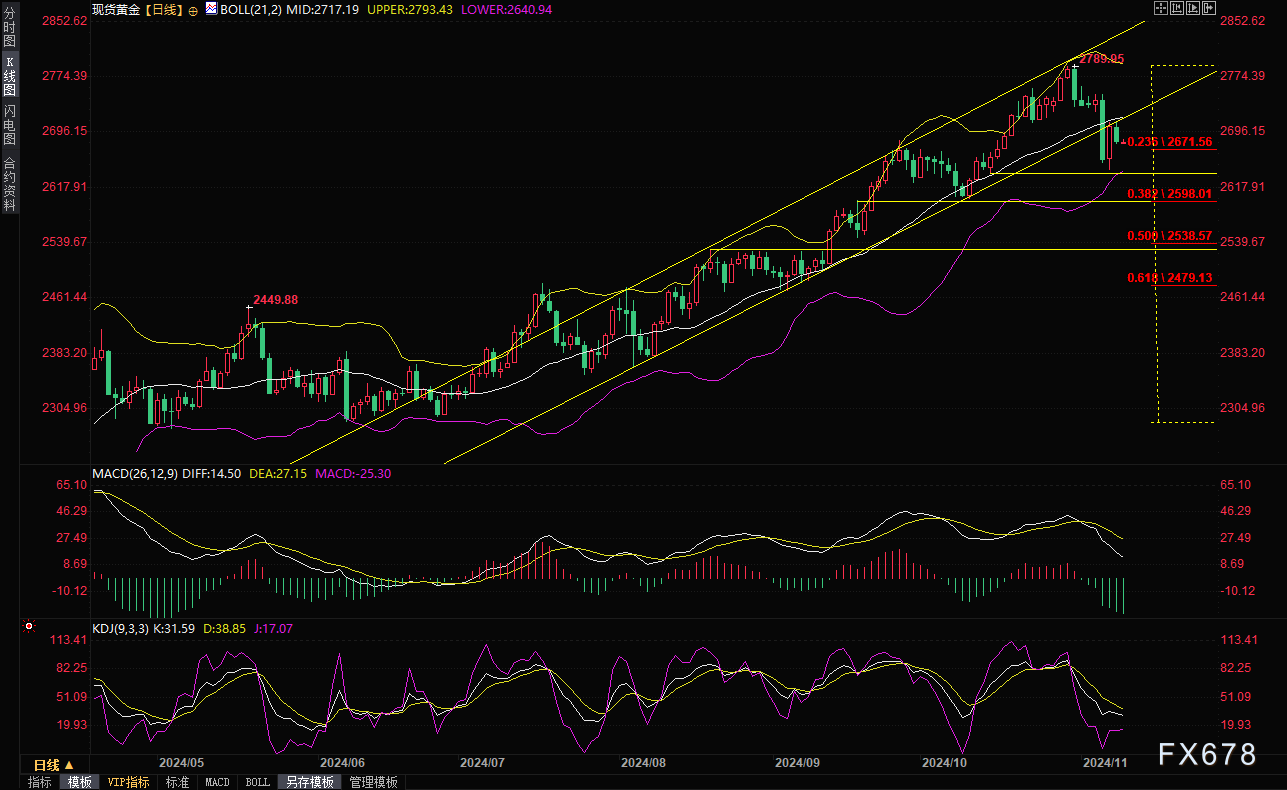Select the 指标 bottom tab
The height and width of the screenshot is (790, 1287).
(40, 782)
